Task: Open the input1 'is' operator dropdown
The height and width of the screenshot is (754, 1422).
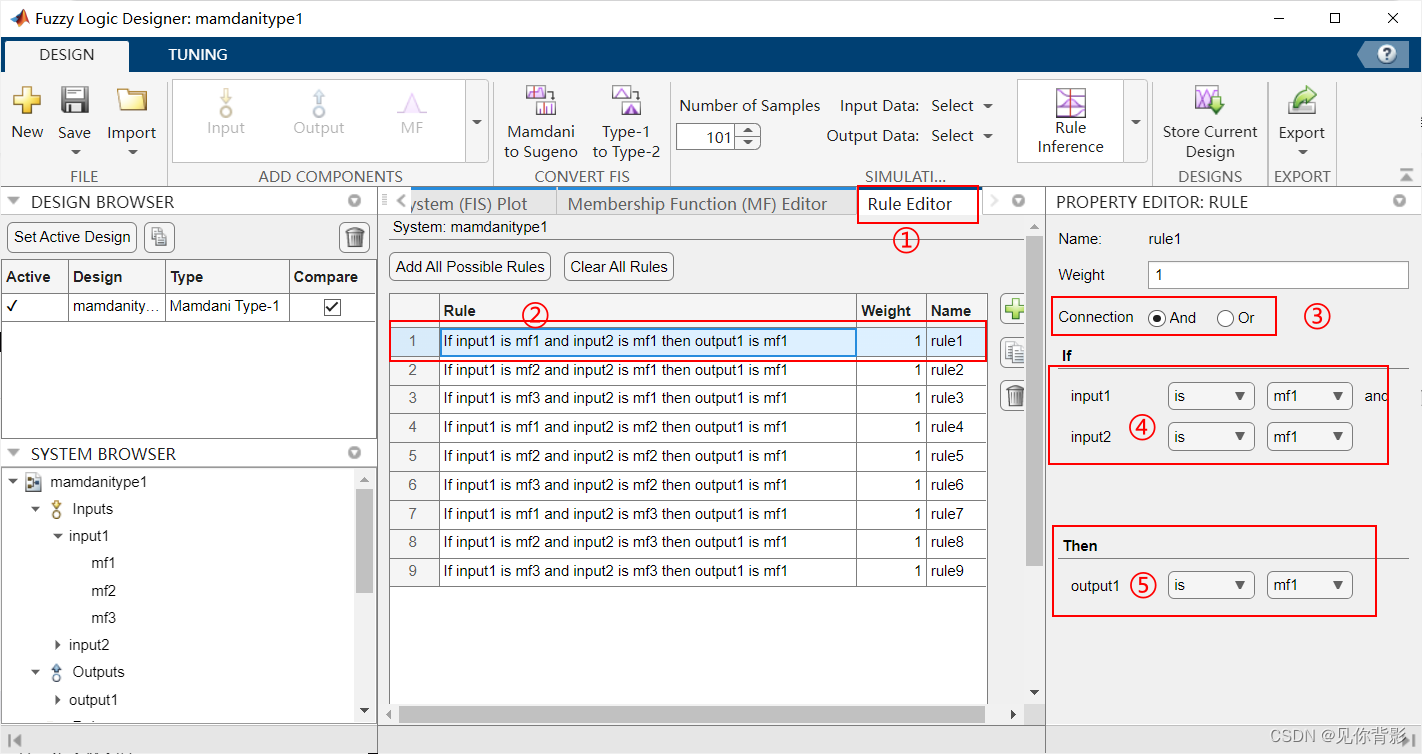Action: click(x=1211, y=396)
